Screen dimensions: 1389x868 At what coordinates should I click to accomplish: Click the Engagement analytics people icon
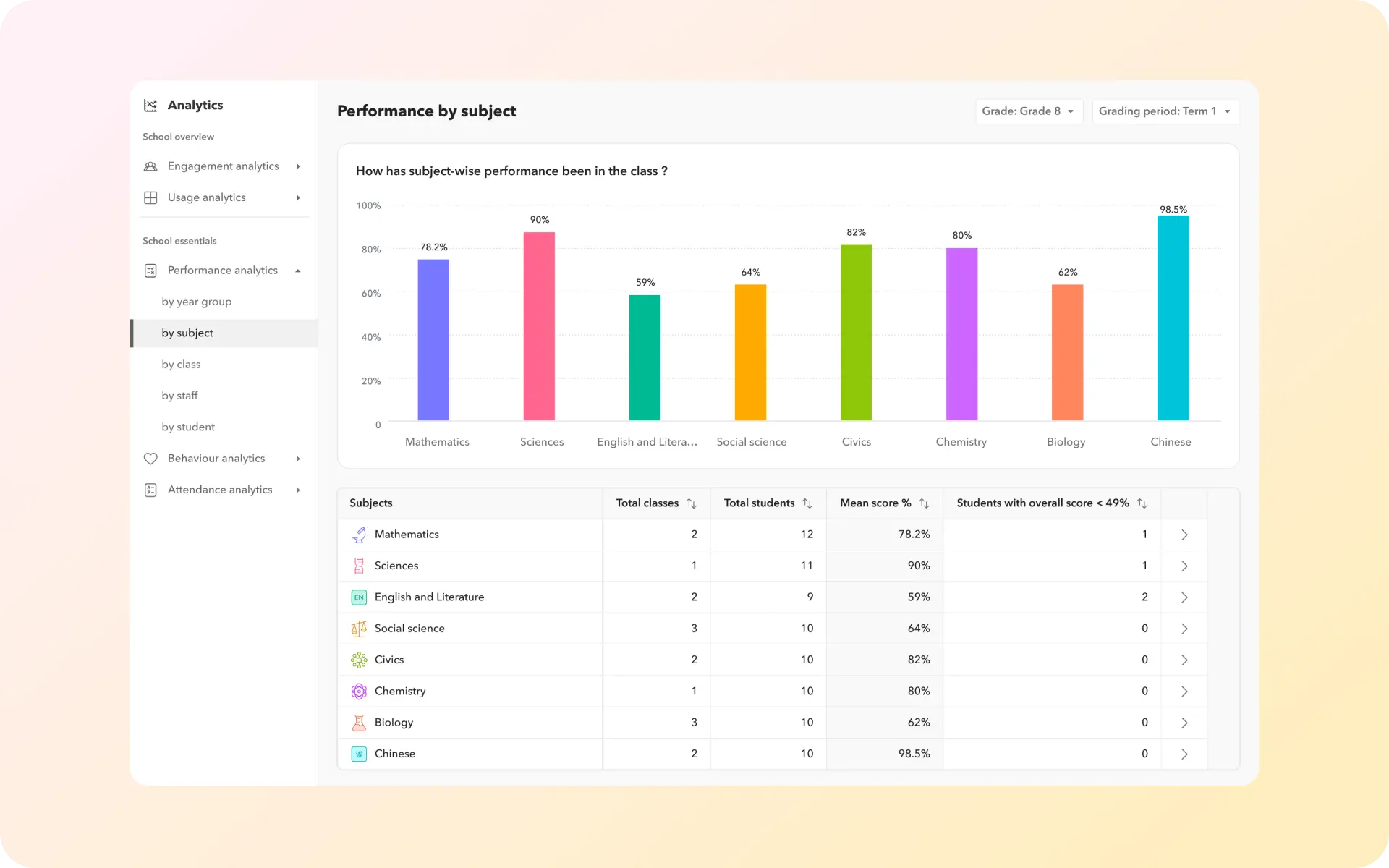(x=150, y=166)
